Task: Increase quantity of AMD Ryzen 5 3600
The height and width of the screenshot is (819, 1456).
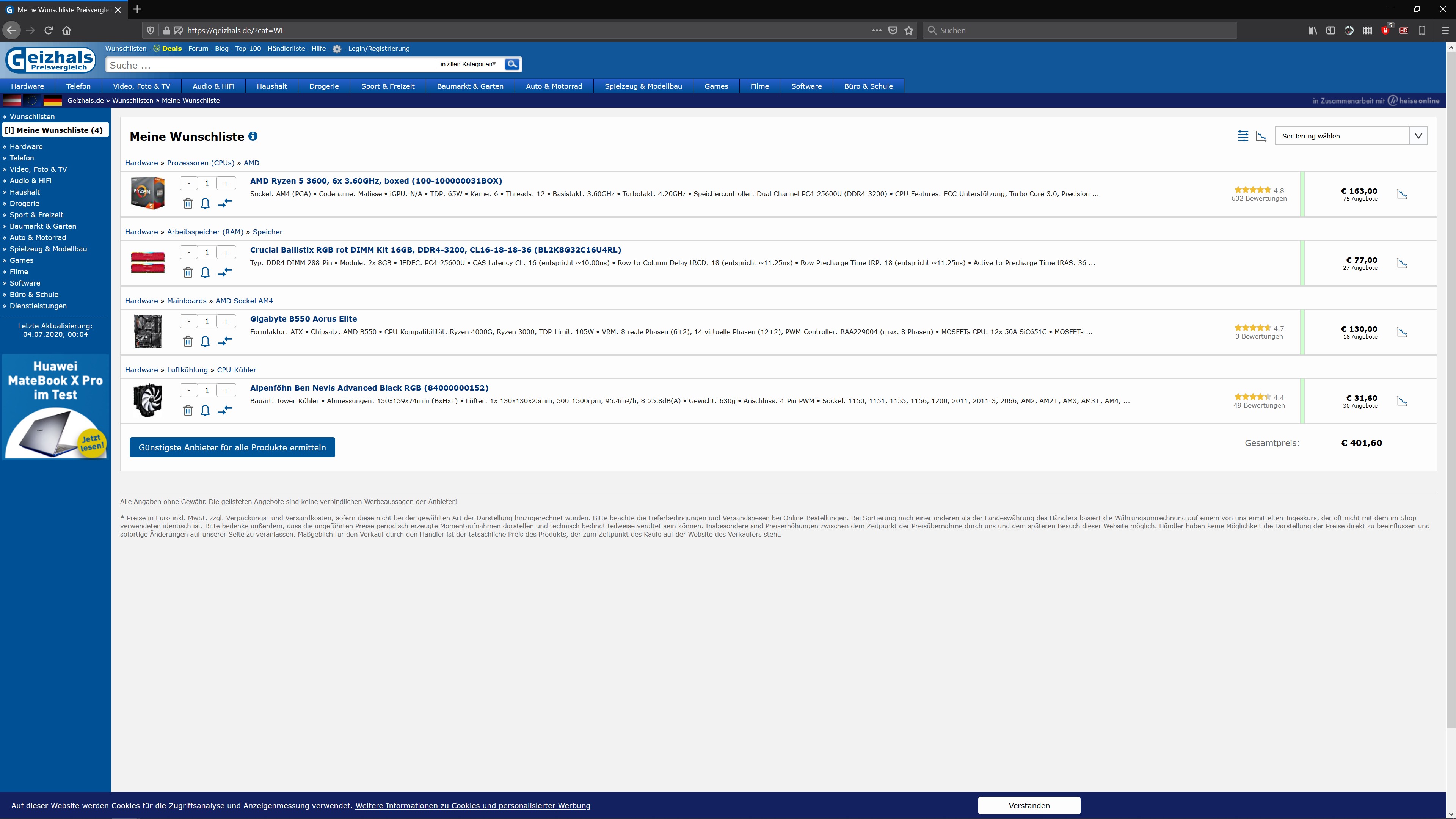Action: (x=226, y=184)
